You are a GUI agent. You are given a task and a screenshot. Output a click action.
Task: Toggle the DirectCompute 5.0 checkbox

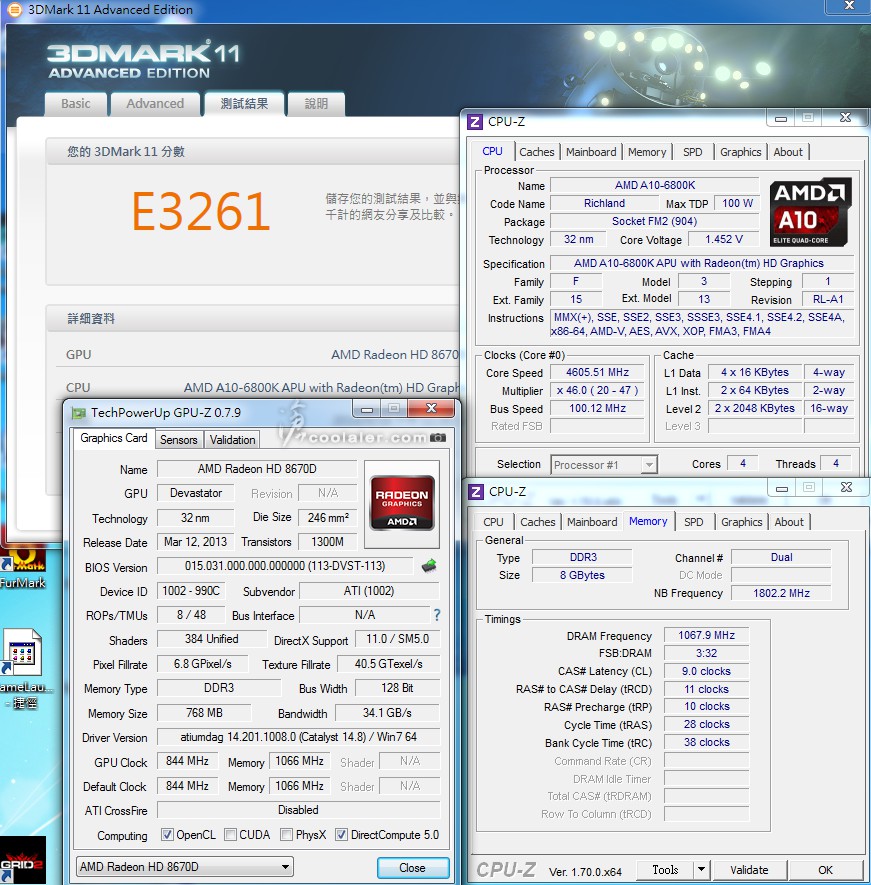coord(341,834)
